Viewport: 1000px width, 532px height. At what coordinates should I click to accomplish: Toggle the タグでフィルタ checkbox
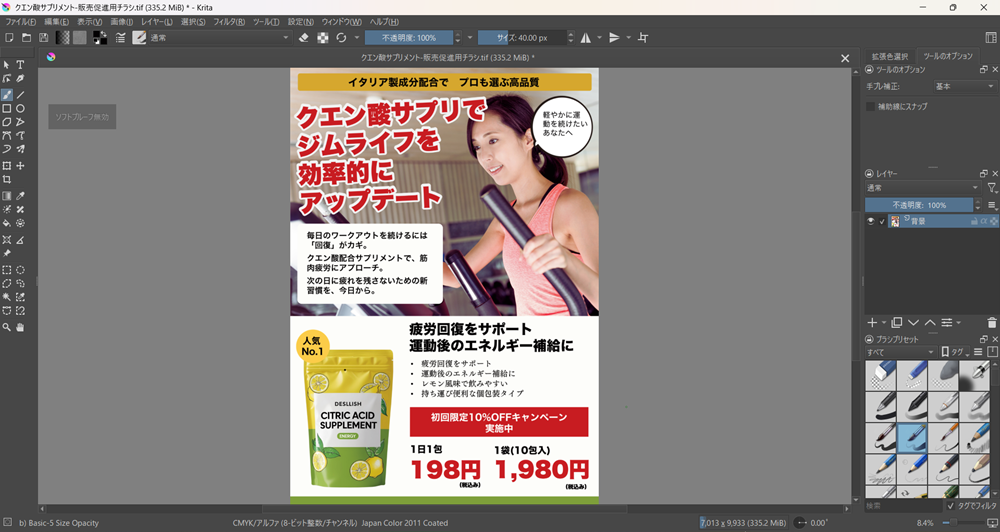pos(951,506)
